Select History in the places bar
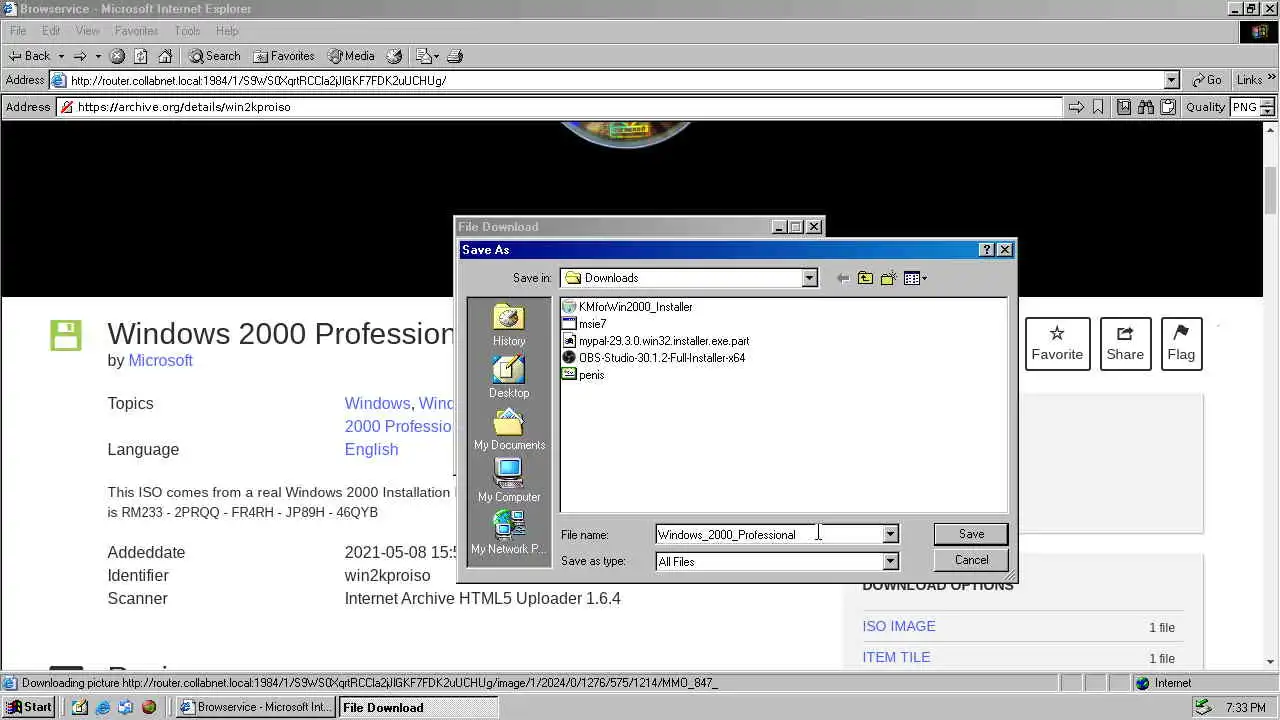This screenshot has height=720, width=1280. pyautogui.click(x=509, y=326)
